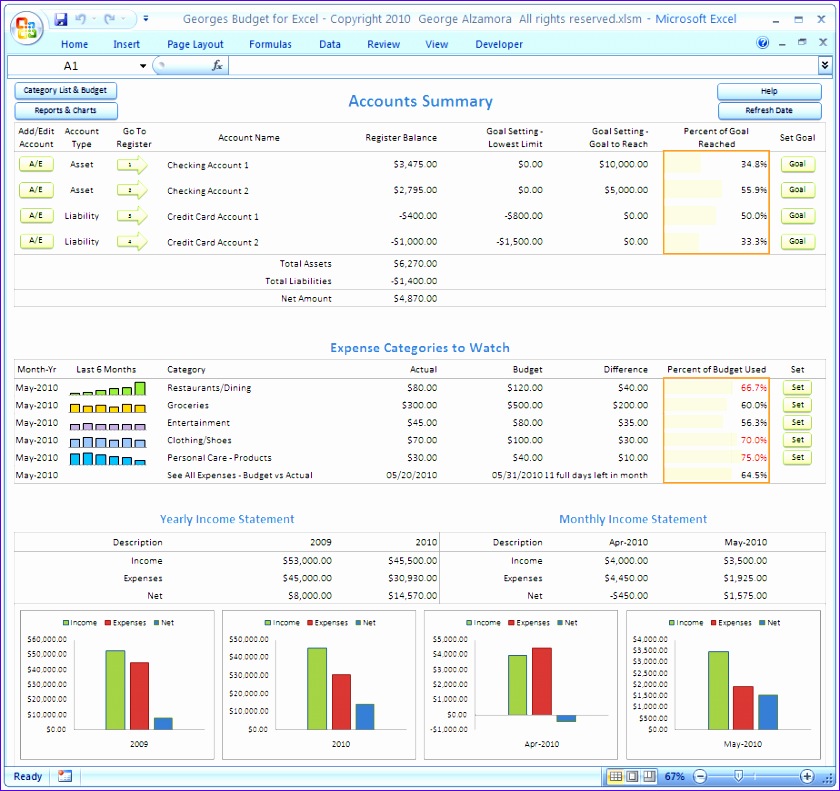
Task: Open the Name Box dropdown arrow
Action: tap(143, 66)
